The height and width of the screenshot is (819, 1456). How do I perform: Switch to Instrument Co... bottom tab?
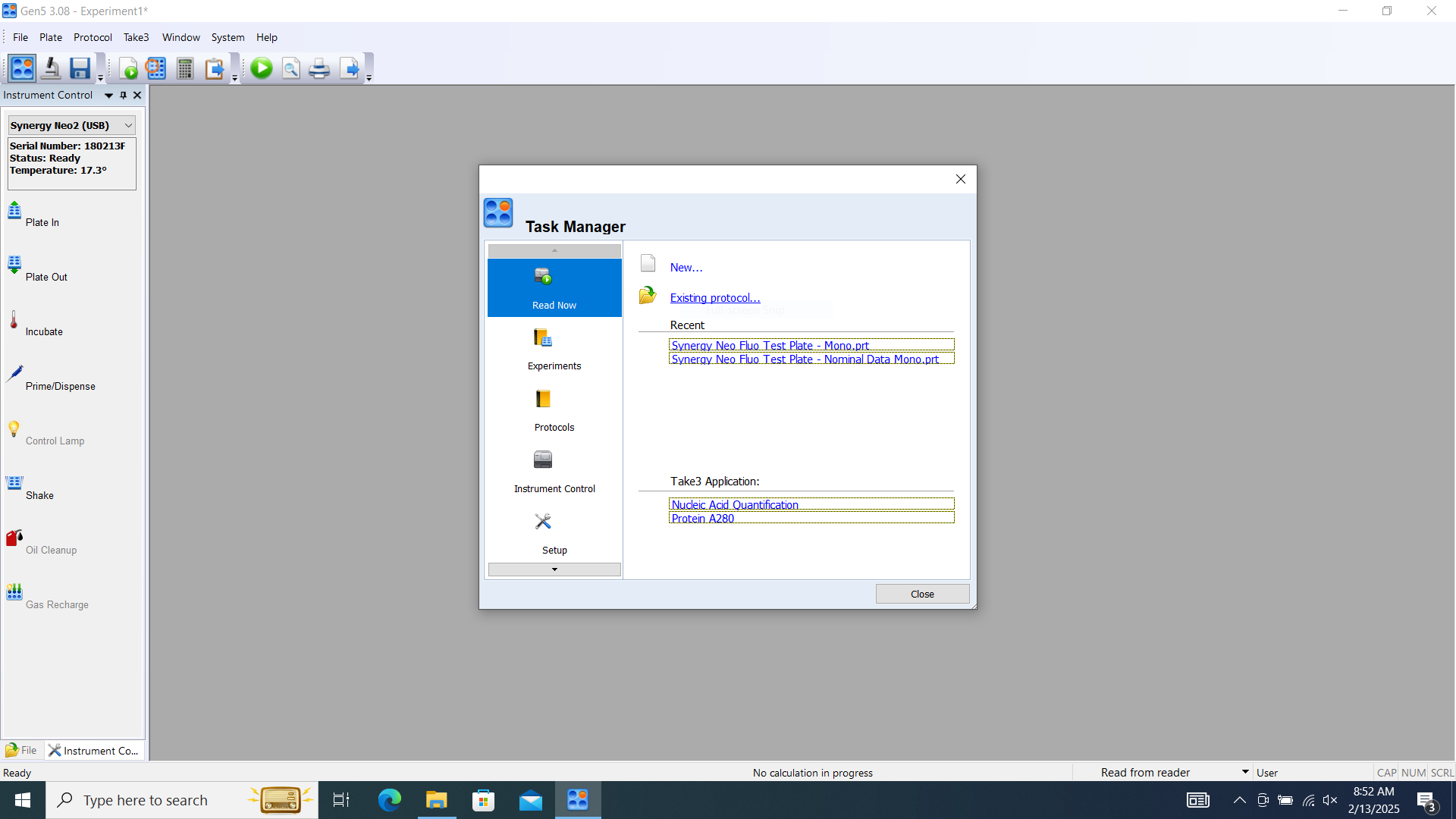click(94, 750)
